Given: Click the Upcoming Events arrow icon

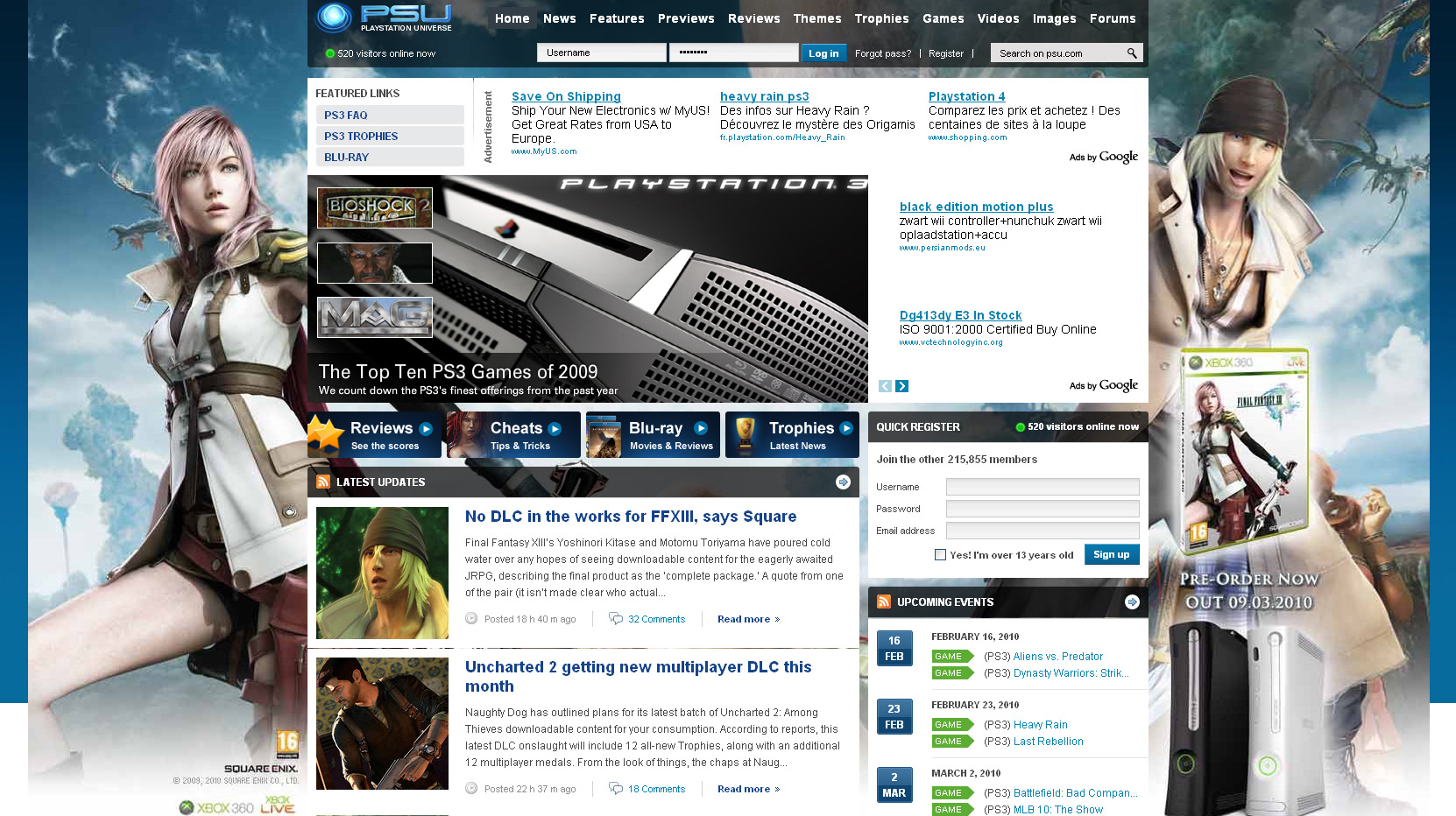Looking at the screenshot, I should [1132, 602].
